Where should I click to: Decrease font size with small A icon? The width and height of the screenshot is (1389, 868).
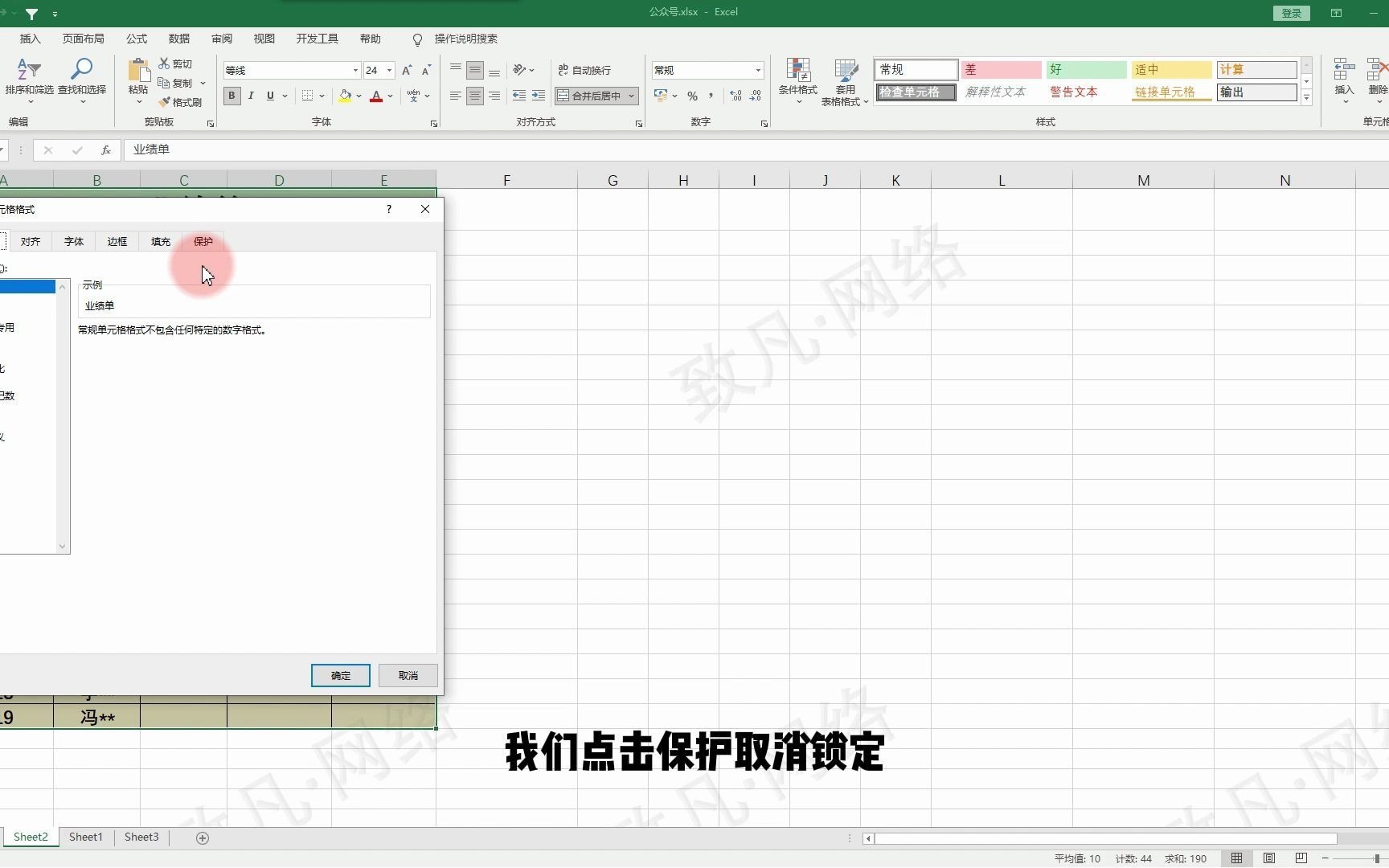tap(426, 70)
